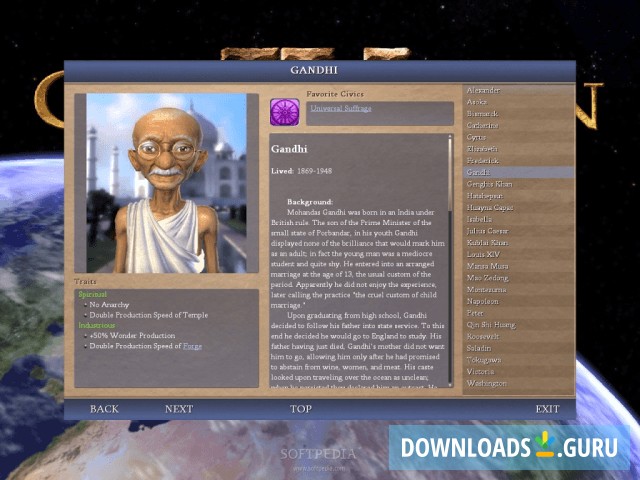Click the 'No Anarchy' trait line

[109, 305]
